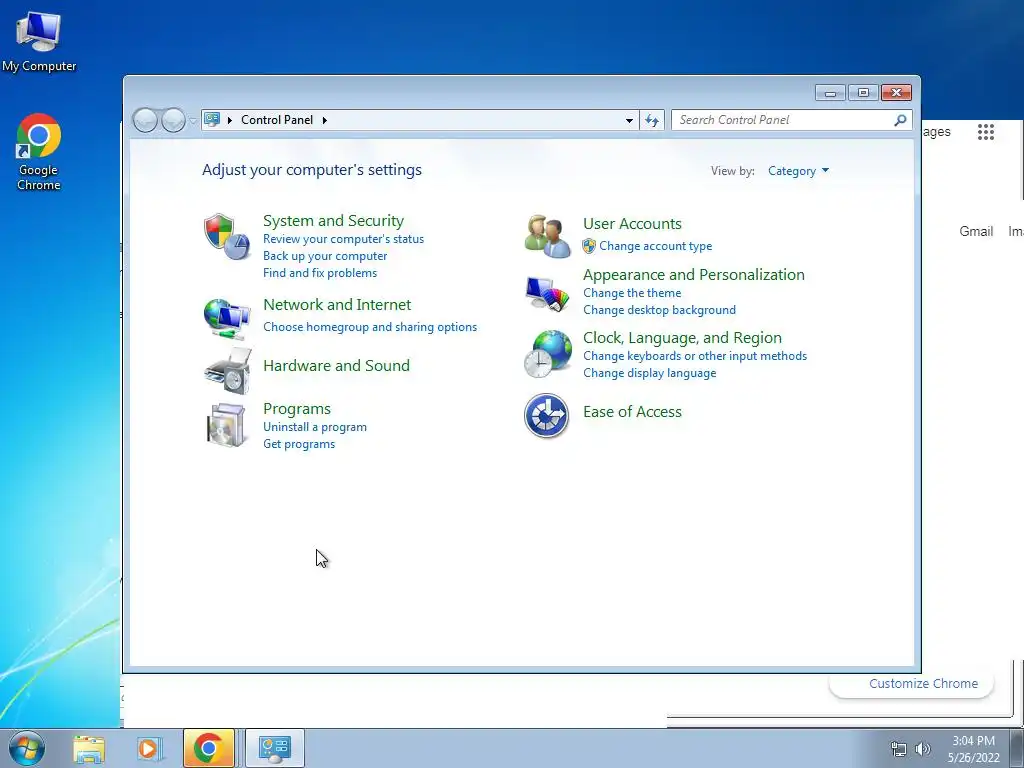Select Uninstall a program
The height and width of the screenshot is (768, 1024).
click(x=315, y=427)
